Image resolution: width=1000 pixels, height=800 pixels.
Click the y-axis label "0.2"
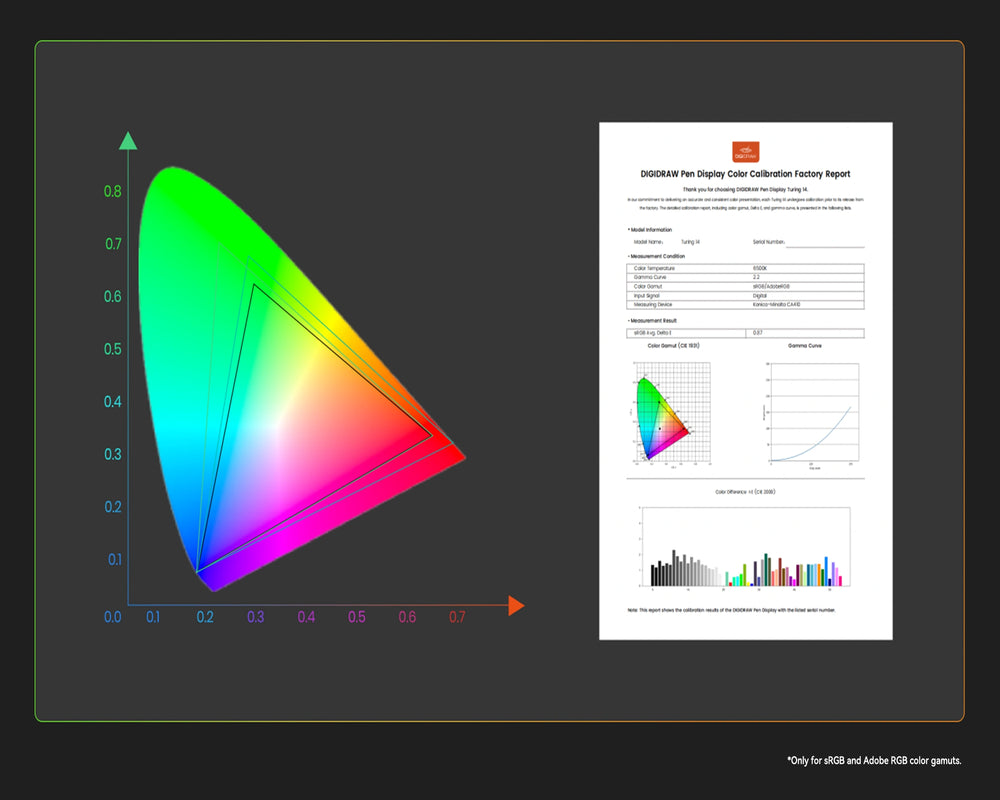113,507
